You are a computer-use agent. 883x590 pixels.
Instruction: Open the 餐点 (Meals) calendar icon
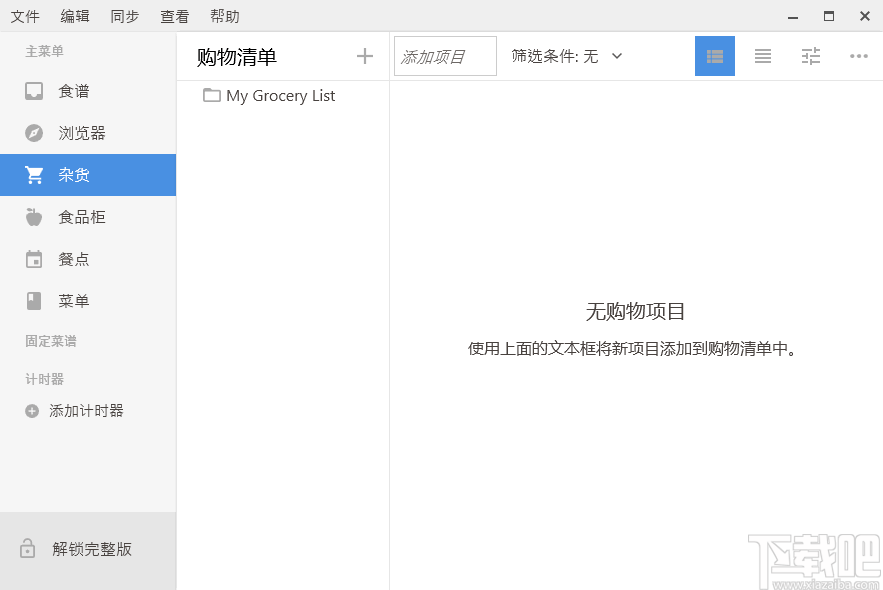pos(34,258)
